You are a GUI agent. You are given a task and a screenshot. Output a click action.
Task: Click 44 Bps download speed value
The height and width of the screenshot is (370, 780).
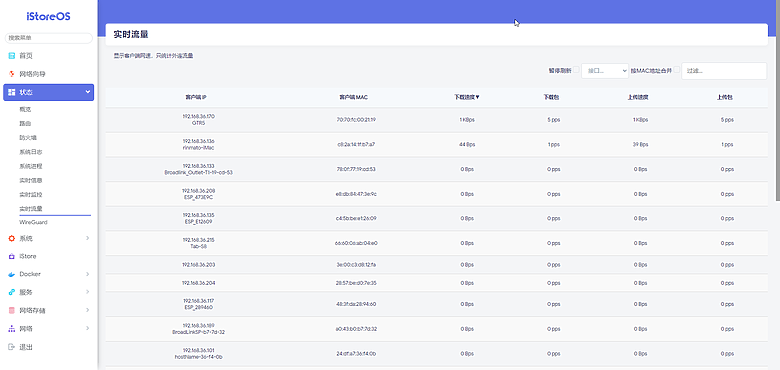[467, 144]
